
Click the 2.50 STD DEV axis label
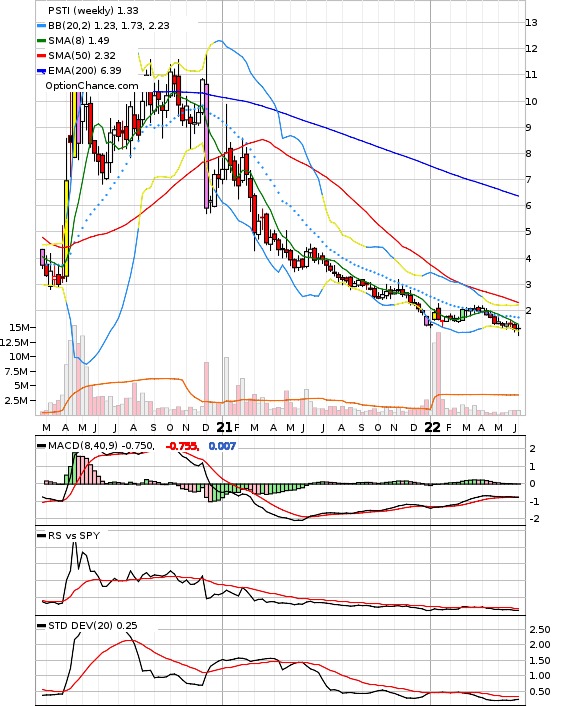pos(539,629)
